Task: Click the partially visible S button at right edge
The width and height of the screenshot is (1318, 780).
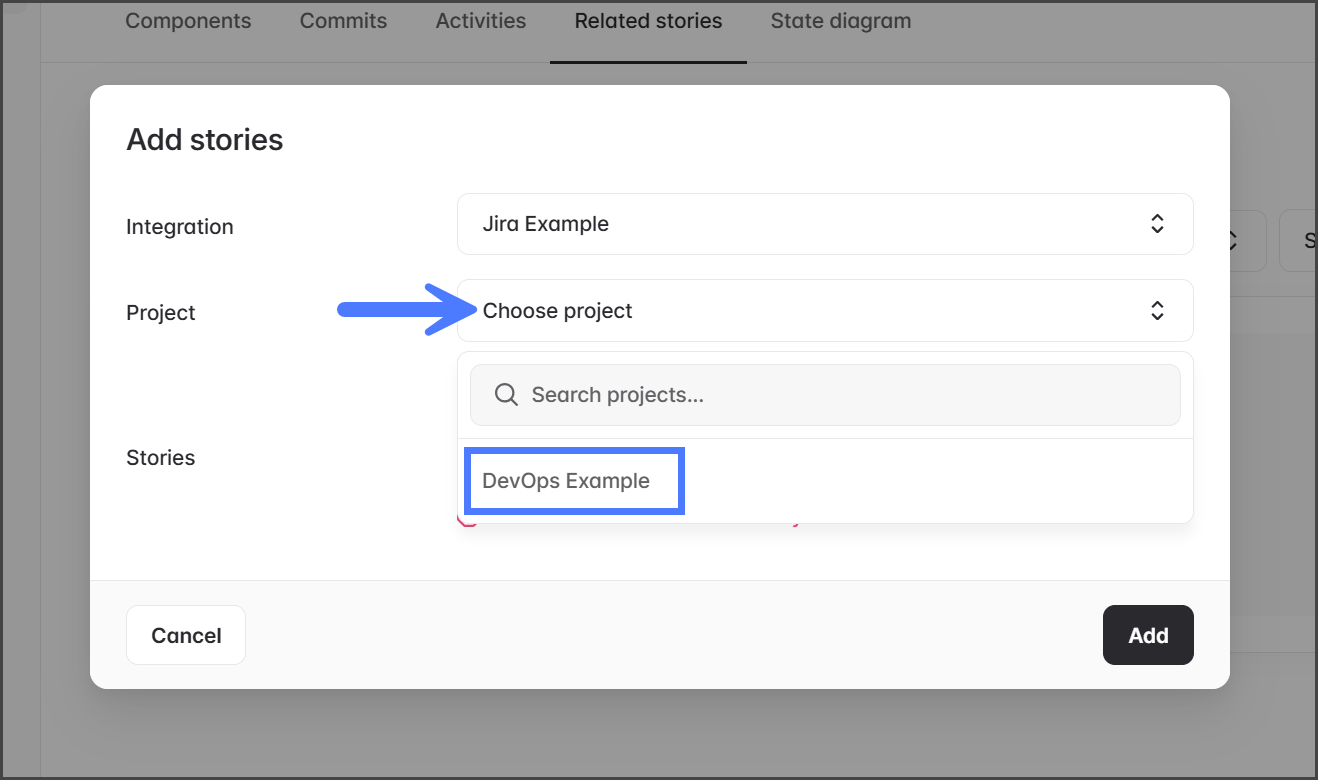Action: click(1300, 240)
